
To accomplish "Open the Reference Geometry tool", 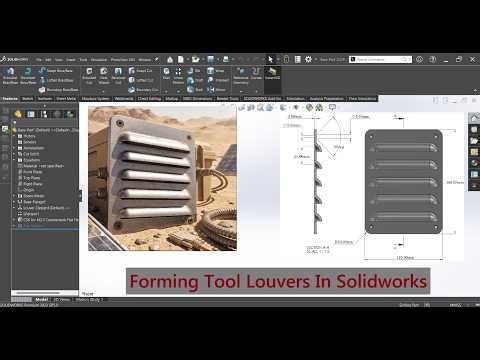I will (241, 75).
